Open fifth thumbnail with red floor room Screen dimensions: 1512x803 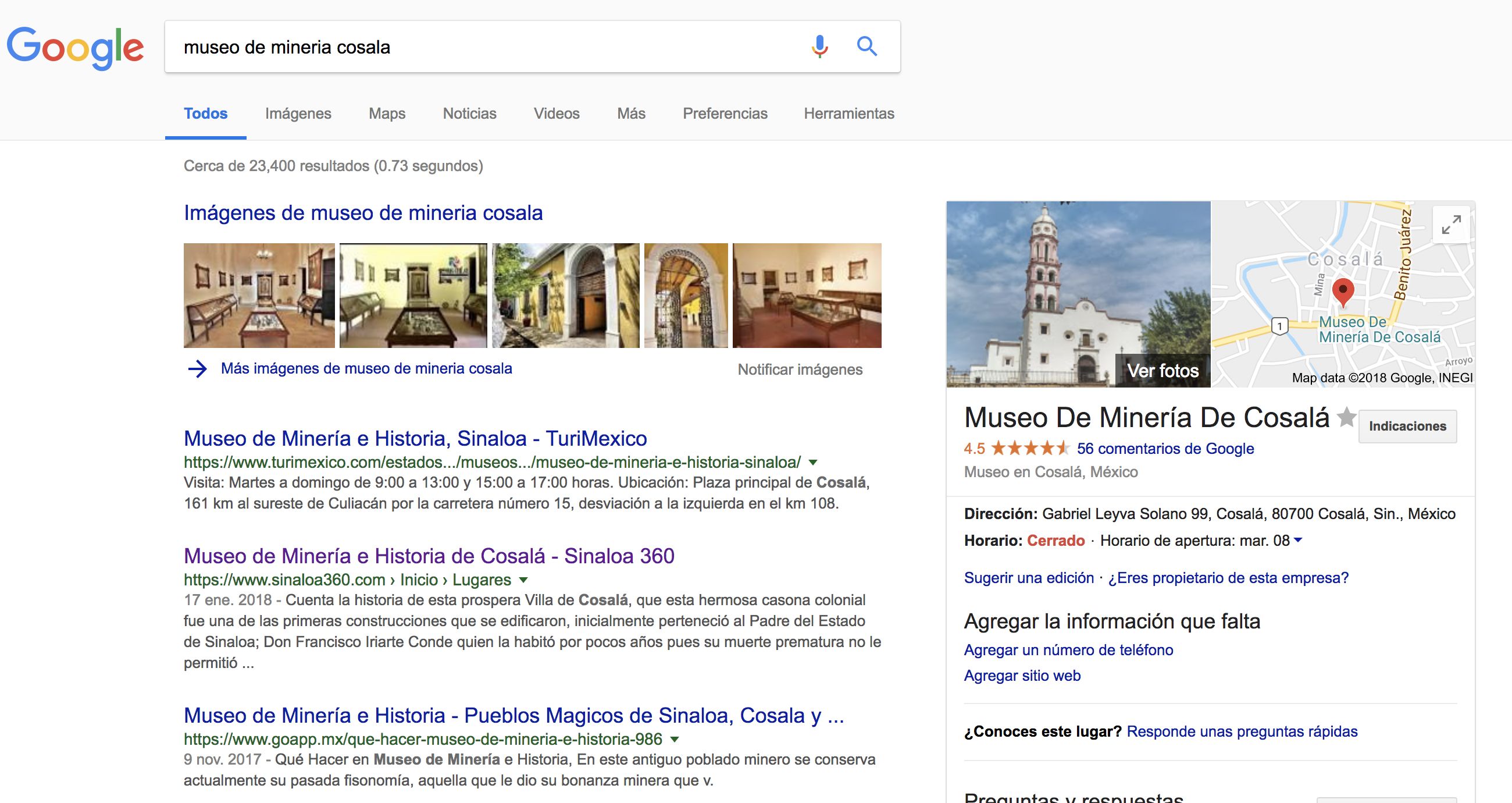coord(807,296)
